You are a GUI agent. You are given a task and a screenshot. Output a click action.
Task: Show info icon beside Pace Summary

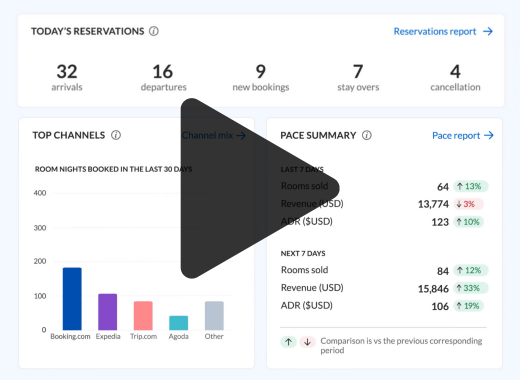pyautogui.click(x=367, y=135)
